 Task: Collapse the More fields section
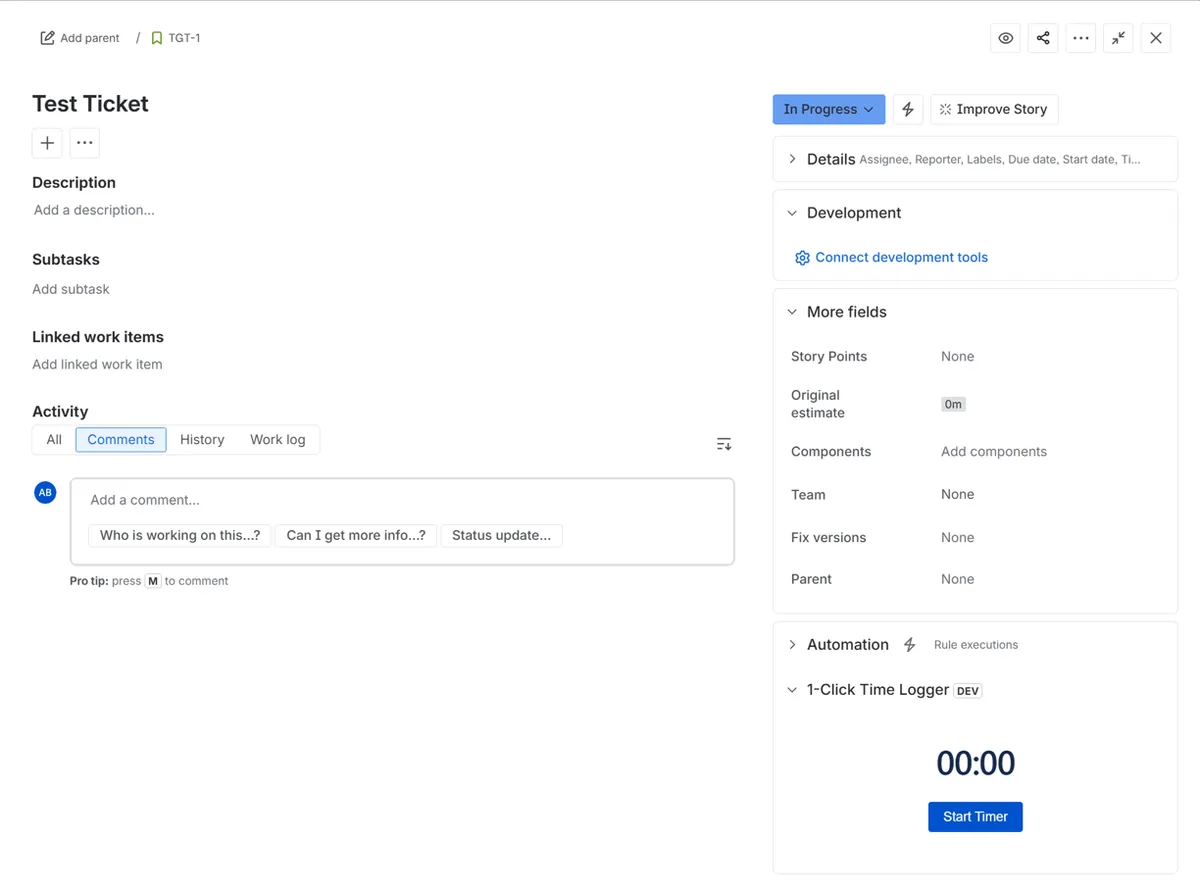click(792, 312)
